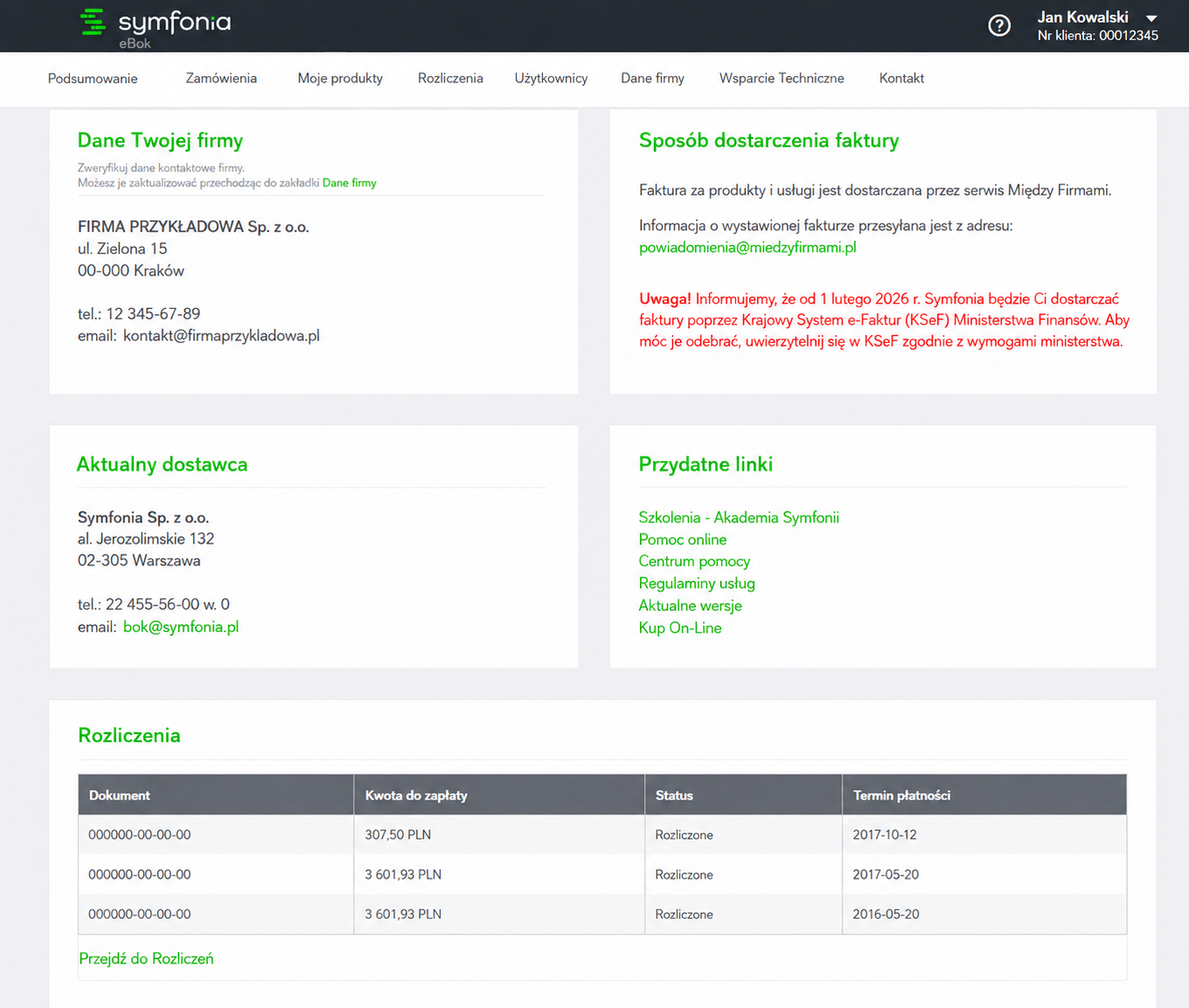1189x1008 pixels.
Task: Open the Rozliczenia navigation menu item
Action: point(450,79)
